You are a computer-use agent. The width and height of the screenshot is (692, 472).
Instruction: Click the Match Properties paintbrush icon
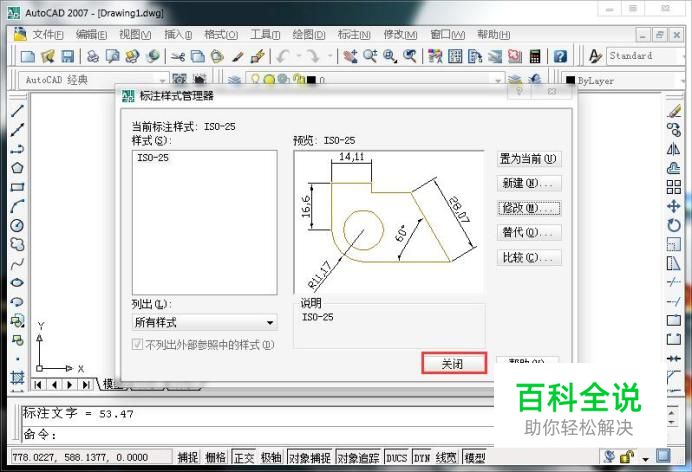258,56
